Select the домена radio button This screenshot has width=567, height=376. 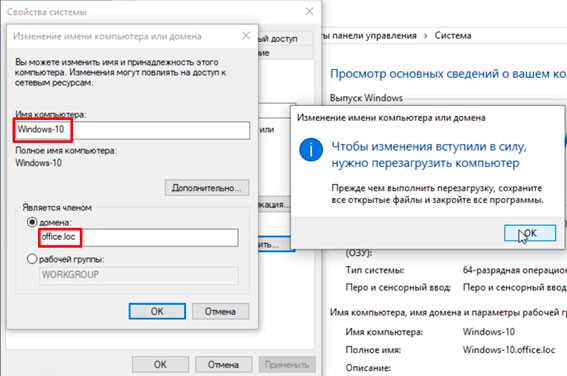click(32, 222)
